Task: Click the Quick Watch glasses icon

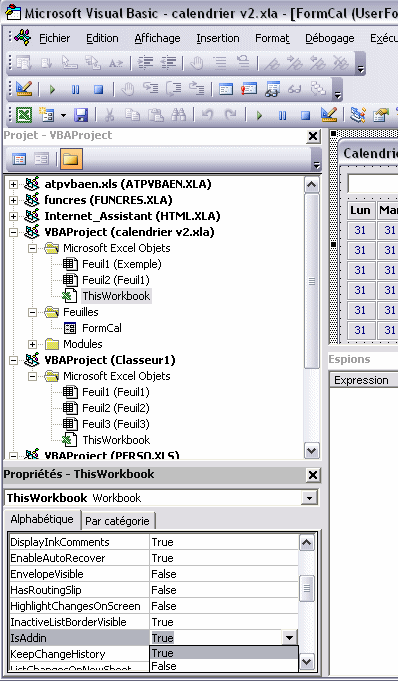Action: 295,90
